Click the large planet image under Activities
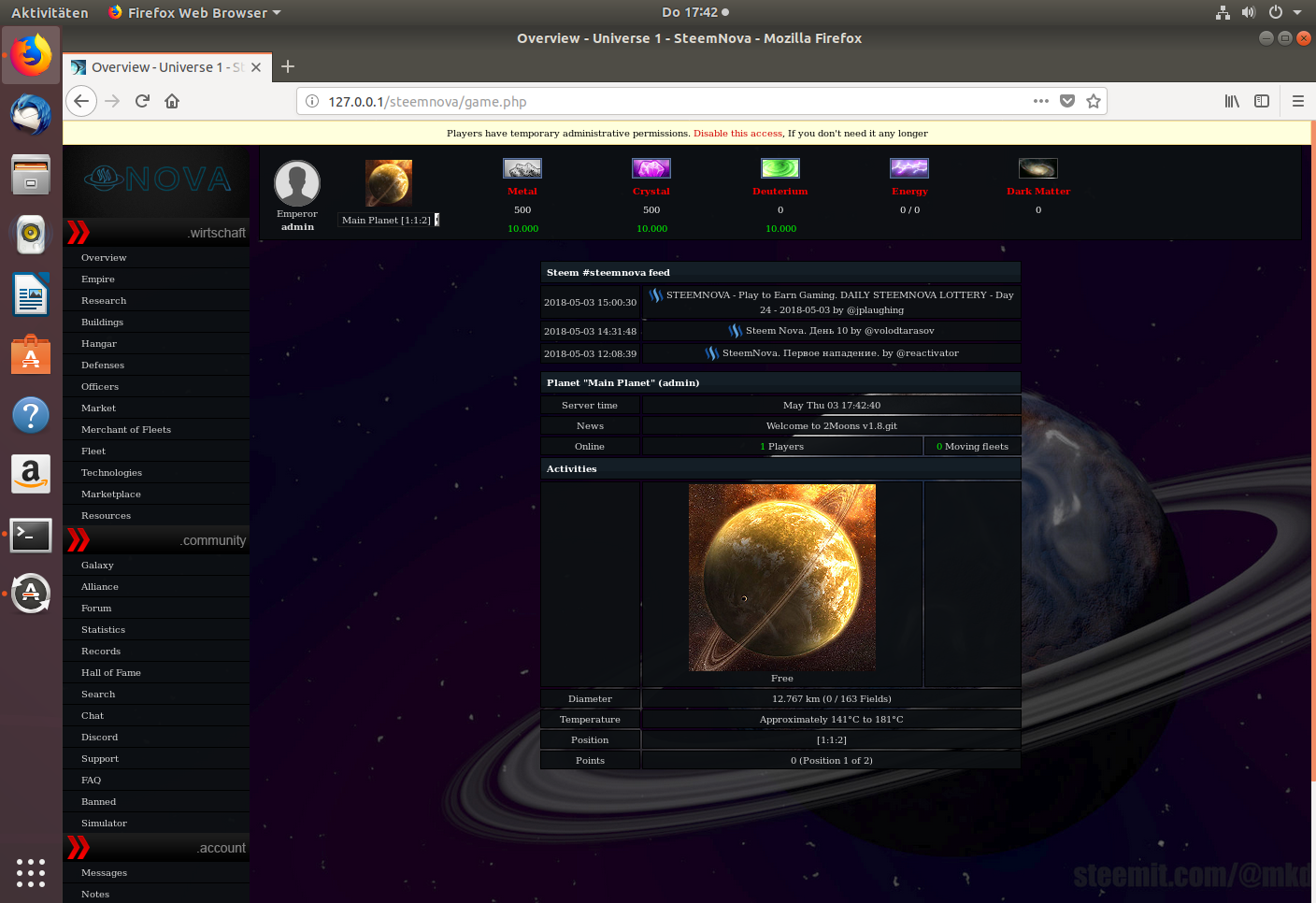The width and height of the screenshot is (1316, 903). click(x=782, y=577)
